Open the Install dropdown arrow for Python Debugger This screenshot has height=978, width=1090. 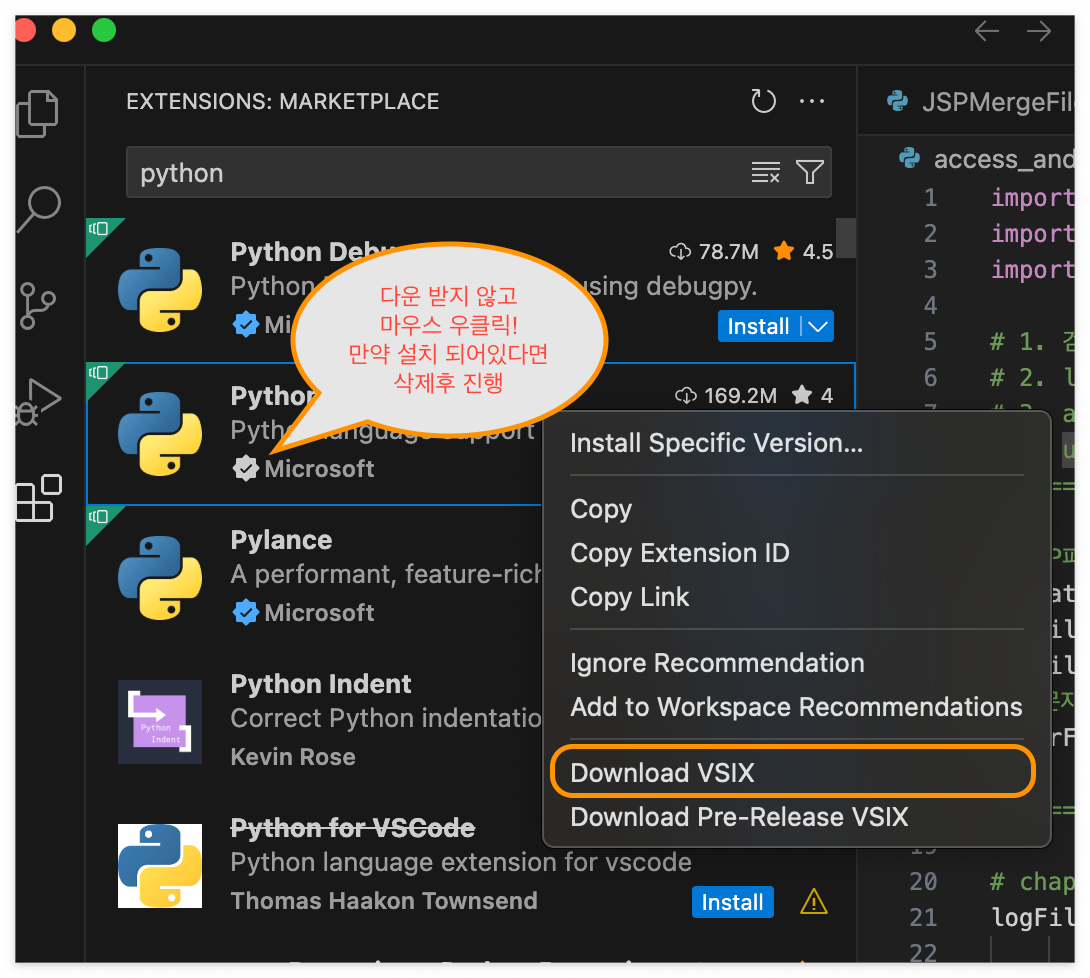pyautogui.click(x=818, y=326)
